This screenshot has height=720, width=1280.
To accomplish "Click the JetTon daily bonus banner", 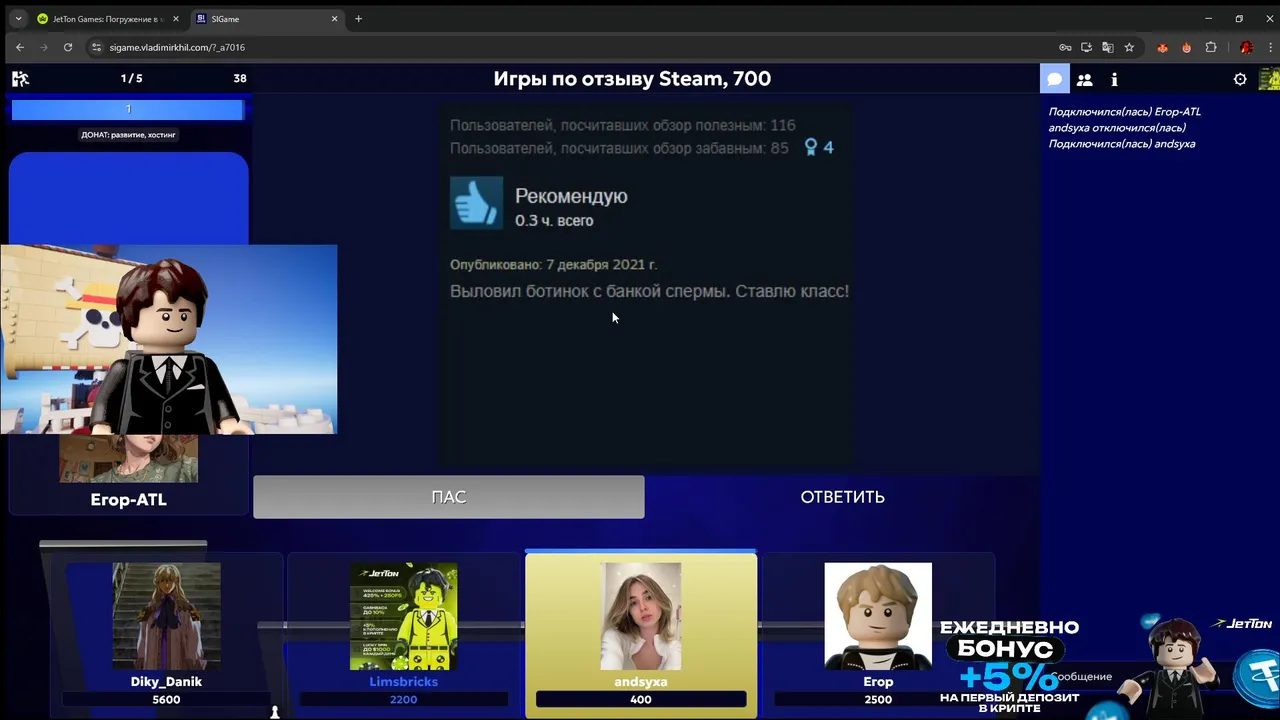I will click(x=1009, y=666).
